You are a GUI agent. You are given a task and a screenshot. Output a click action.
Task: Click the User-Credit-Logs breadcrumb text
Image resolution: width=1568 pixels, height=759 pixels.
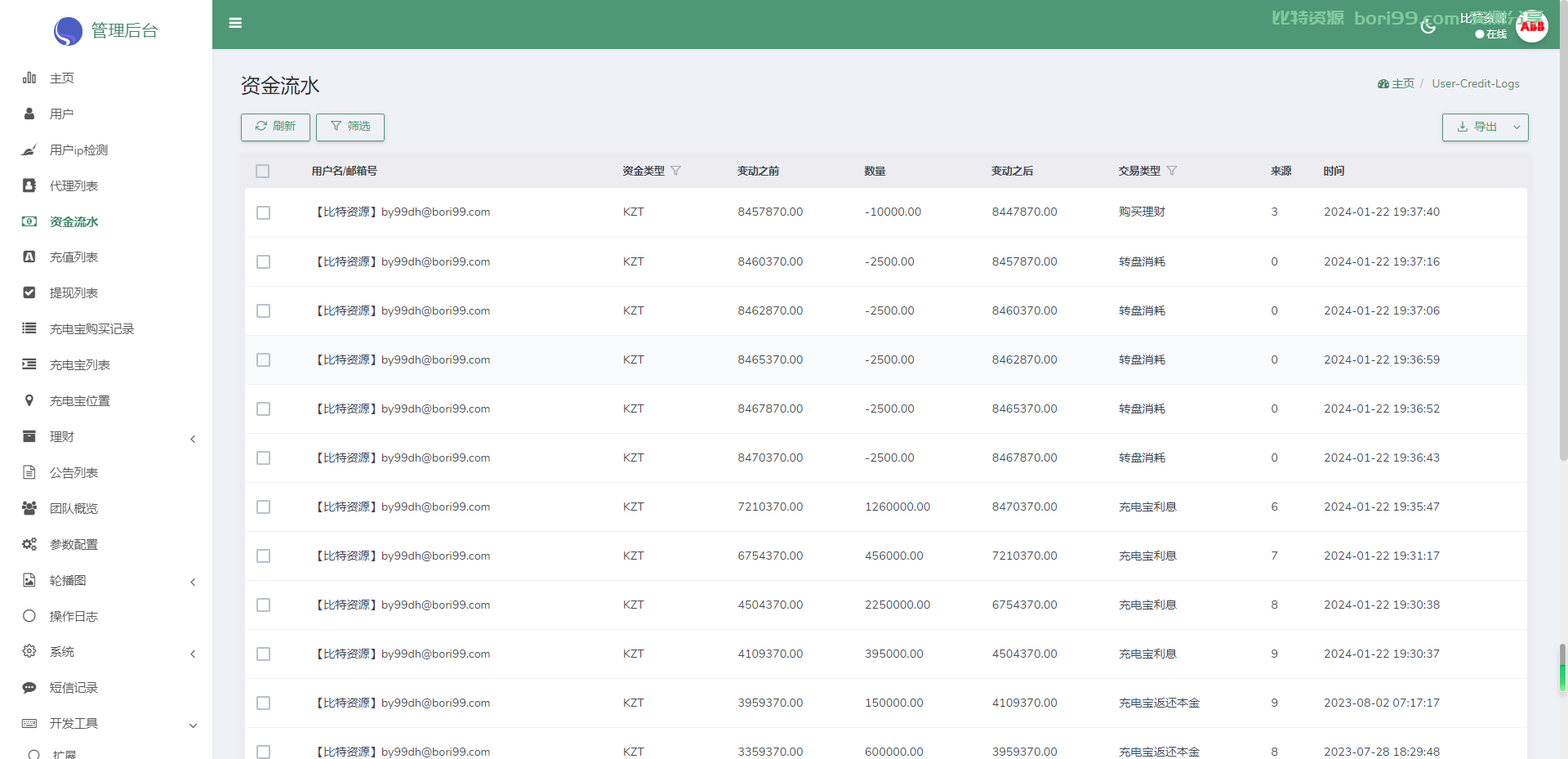[x=1475, y=83]
